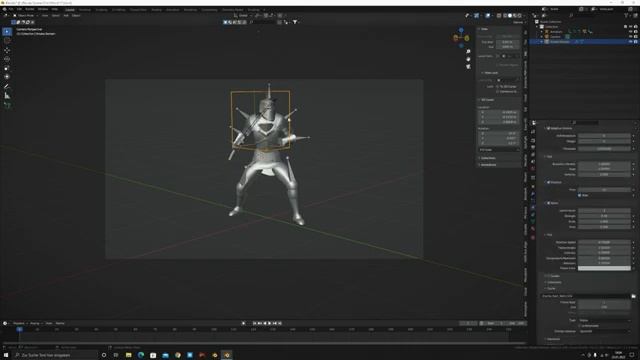Click the Flame Smoke value slider
Image resolution: width=640 pixels, height=360 pixels.
604,247
